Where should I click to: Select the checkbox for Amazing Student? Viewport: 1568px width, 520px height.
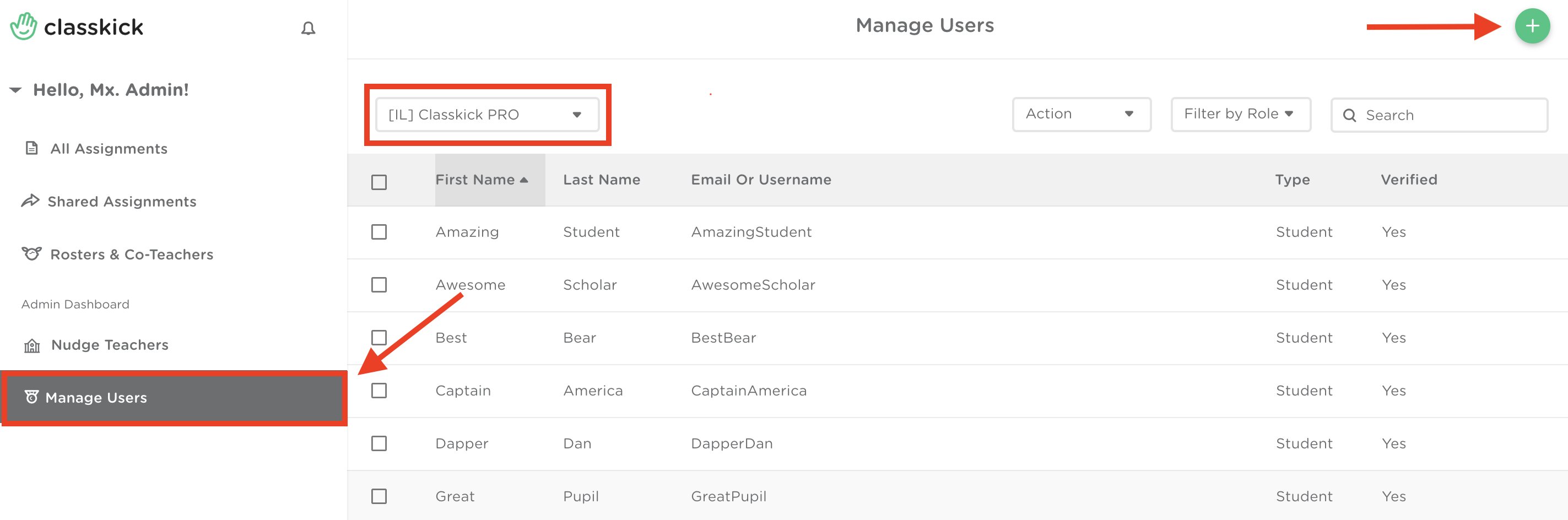coord(379,232)
